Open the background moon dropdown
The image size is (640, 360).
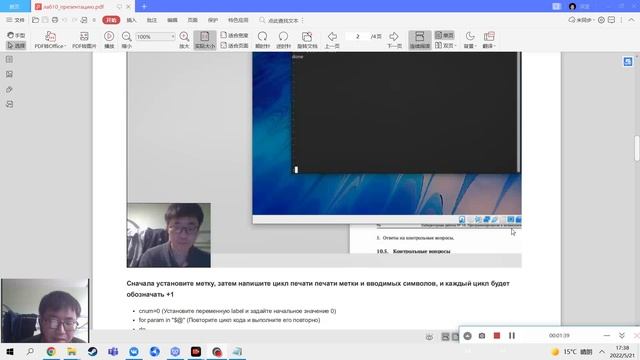pos(470,40)
